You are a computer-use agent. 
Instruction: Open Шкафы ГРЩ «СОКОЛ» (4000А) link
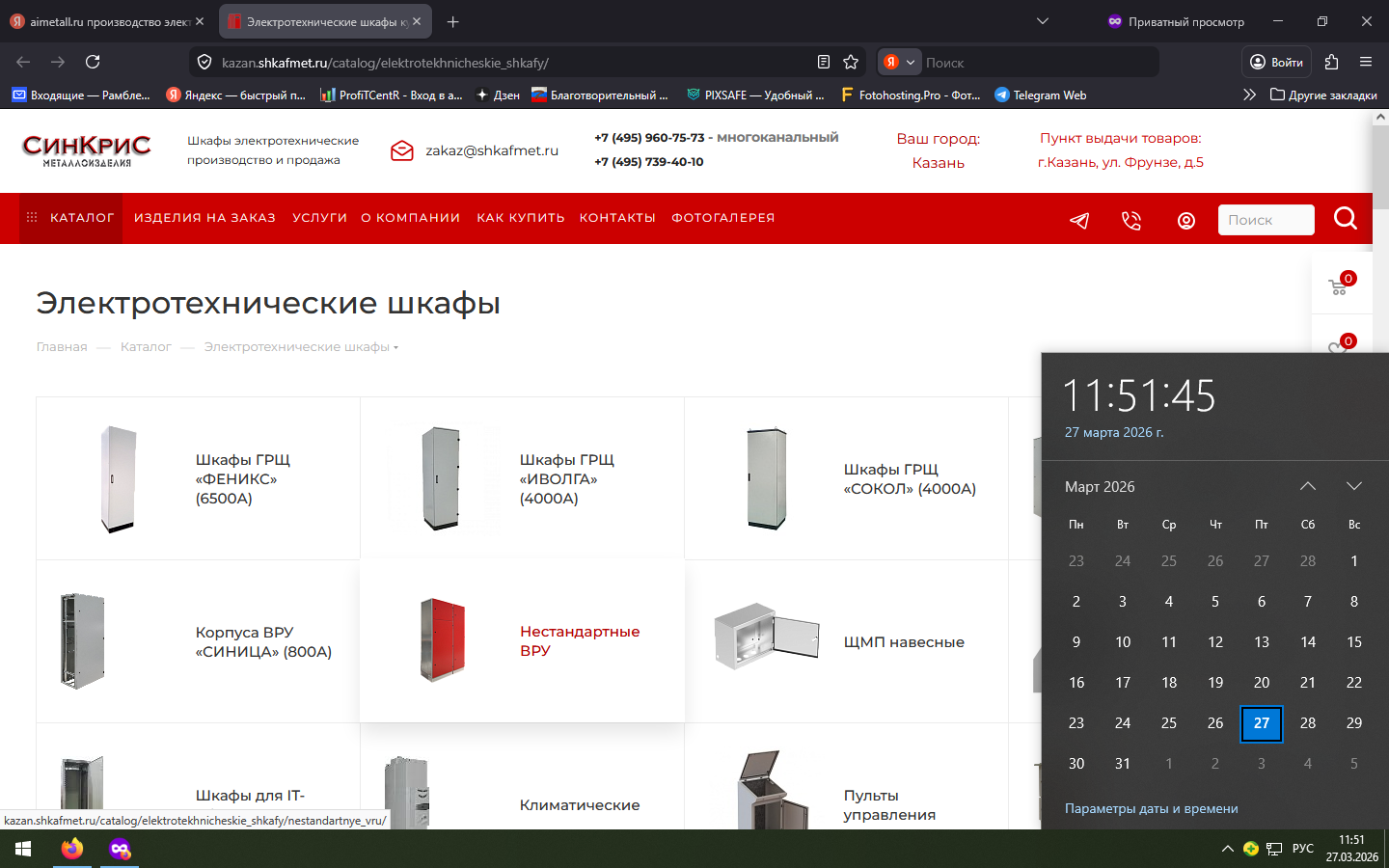[910, 479]
